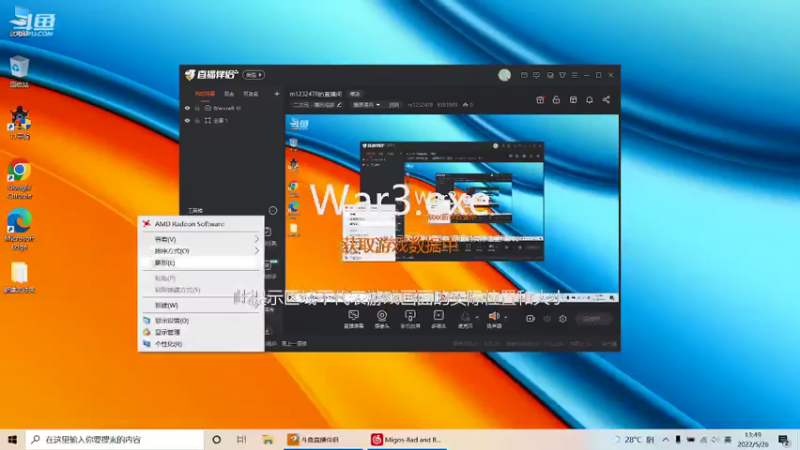Open the Recycle Bin desktop icon

19,72
